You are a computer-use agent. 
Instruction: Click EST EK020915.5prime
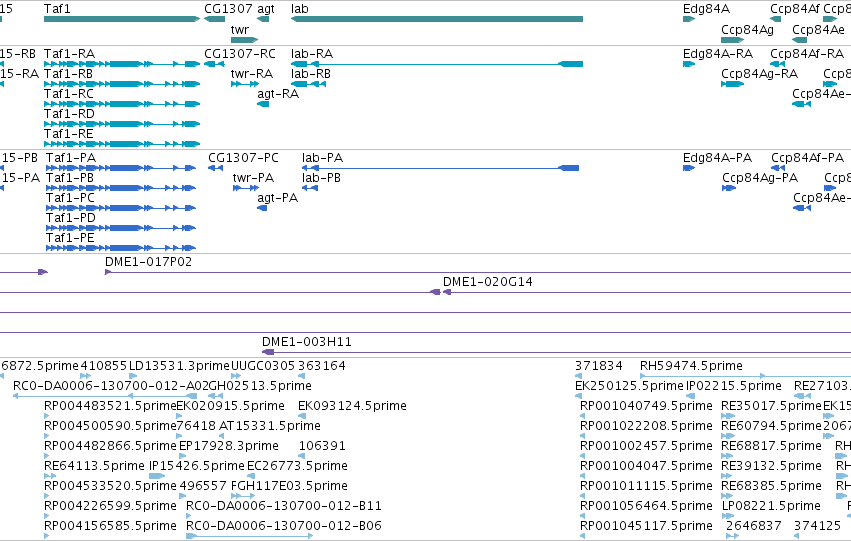click(x=231, y=406)
